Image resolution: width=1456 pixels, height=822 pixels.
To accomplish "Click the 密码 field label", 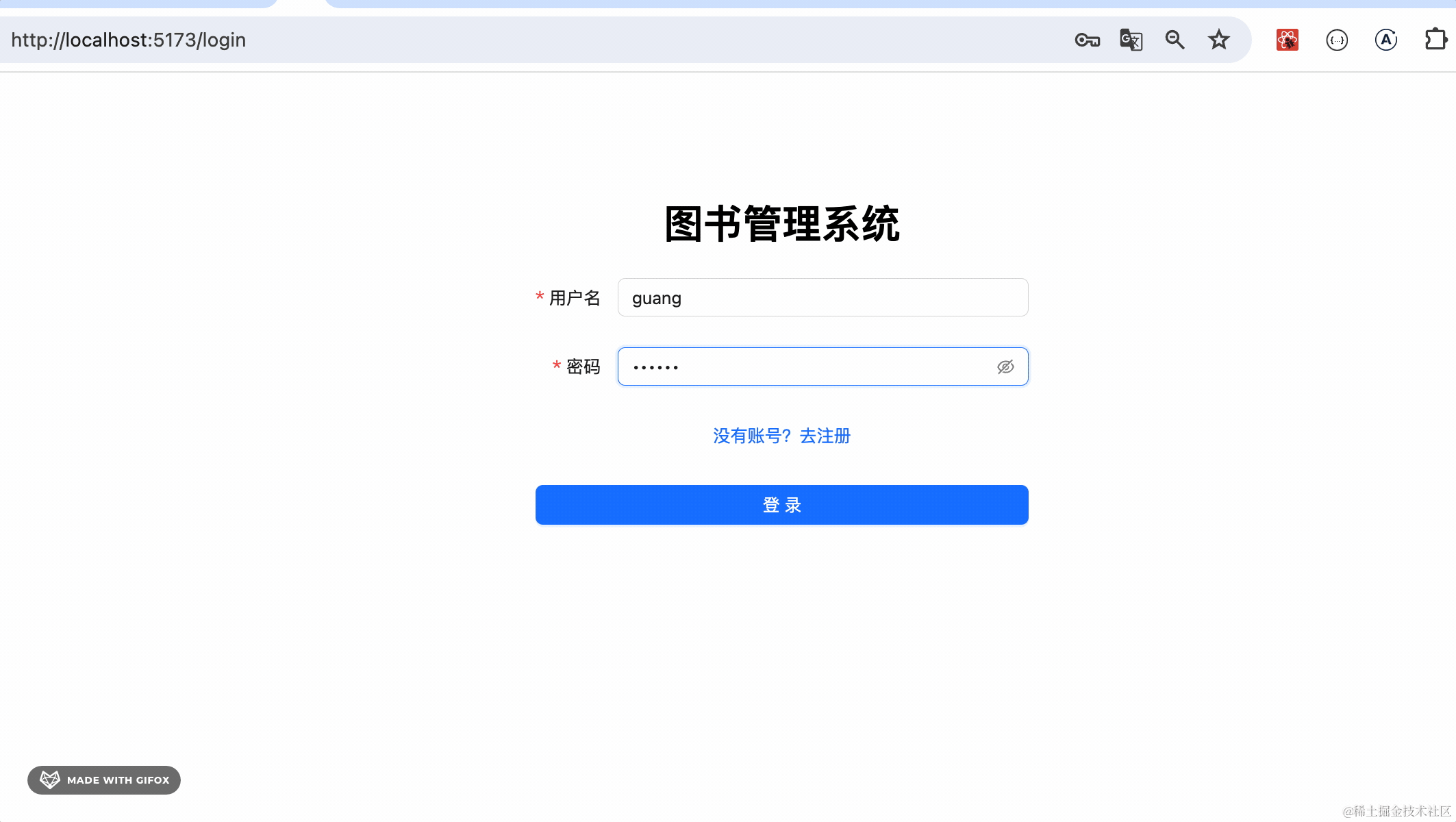I will [583, 367].
